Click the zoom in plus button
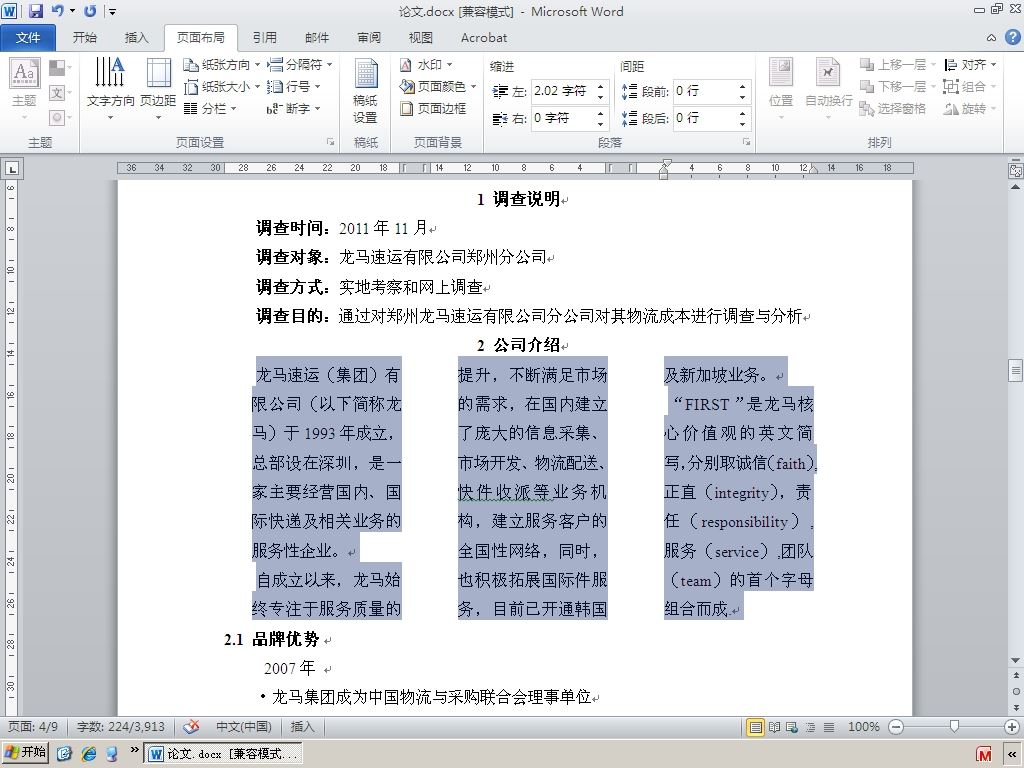 click(1012, 727)
